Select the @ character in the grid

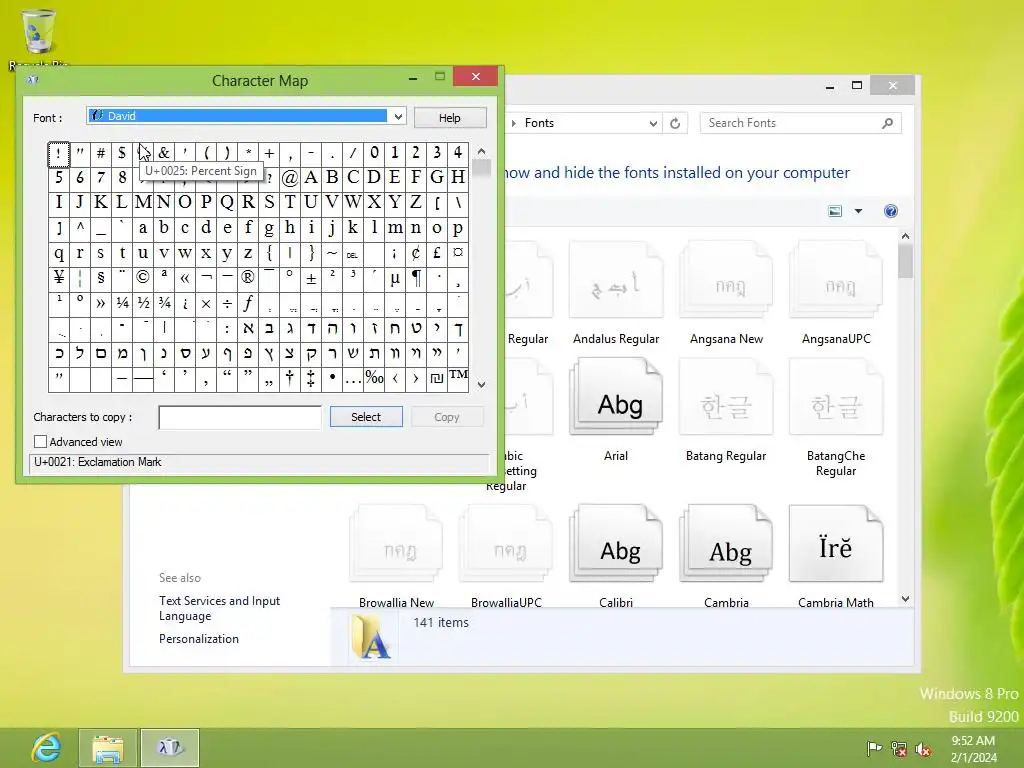click(290, 178)
